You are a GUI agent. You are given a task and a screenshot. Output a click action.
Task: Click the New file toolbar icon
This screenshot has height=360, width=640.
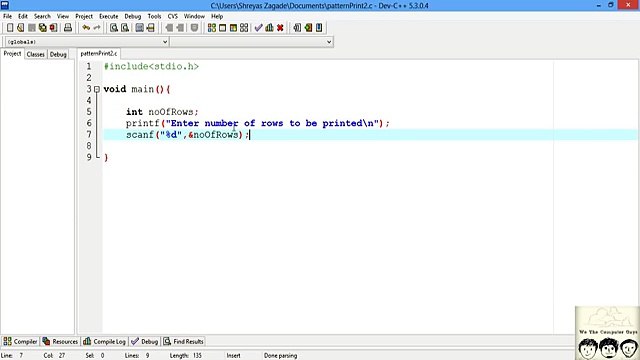coord(10,28)
